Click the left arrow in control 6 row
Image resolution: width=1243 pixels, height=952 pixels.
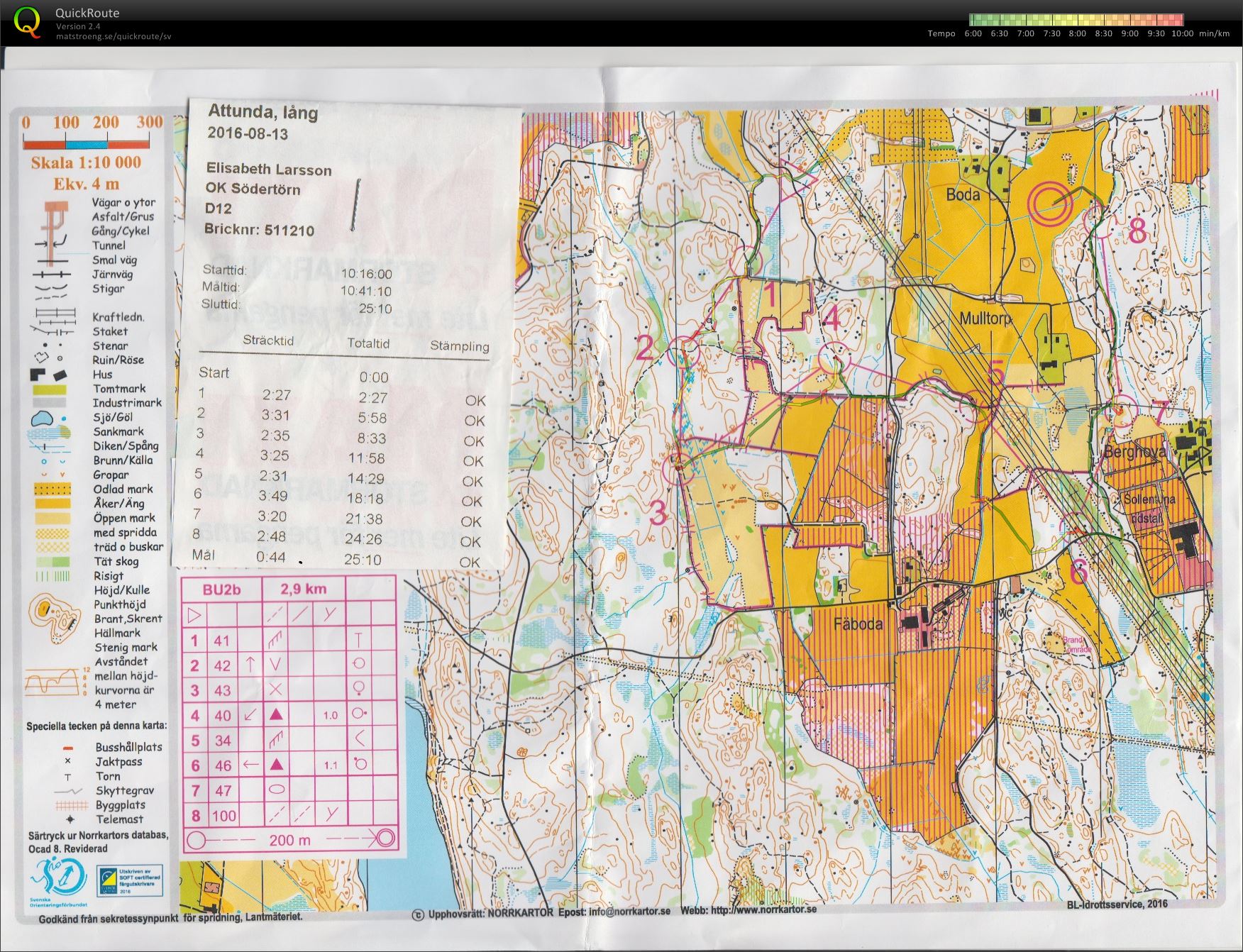coord(250,765)
